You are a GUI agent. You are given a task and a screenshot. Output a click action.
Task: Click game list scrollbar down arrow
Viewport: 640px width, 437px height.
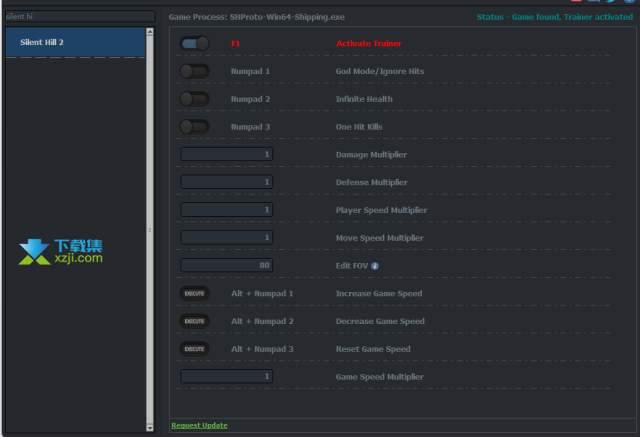pos(150,428)
